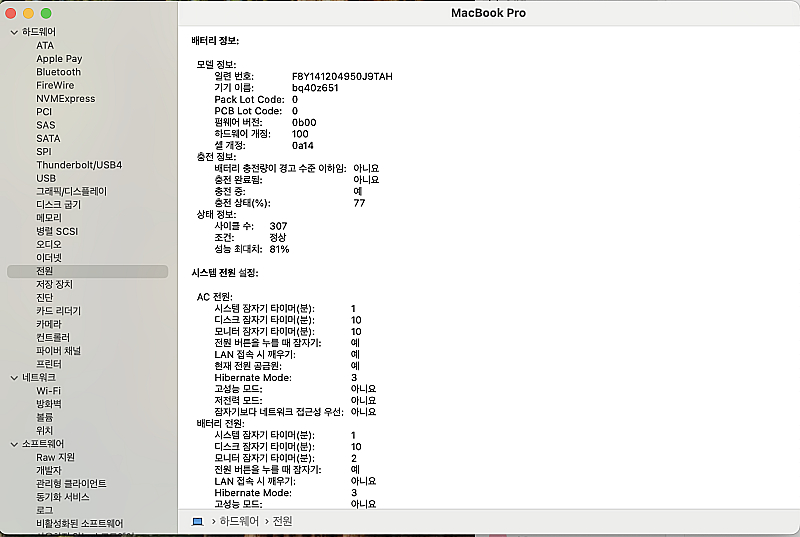Select SPI in the sidebar
Viewport: 800px width, 537px height.
click(44, 151)
